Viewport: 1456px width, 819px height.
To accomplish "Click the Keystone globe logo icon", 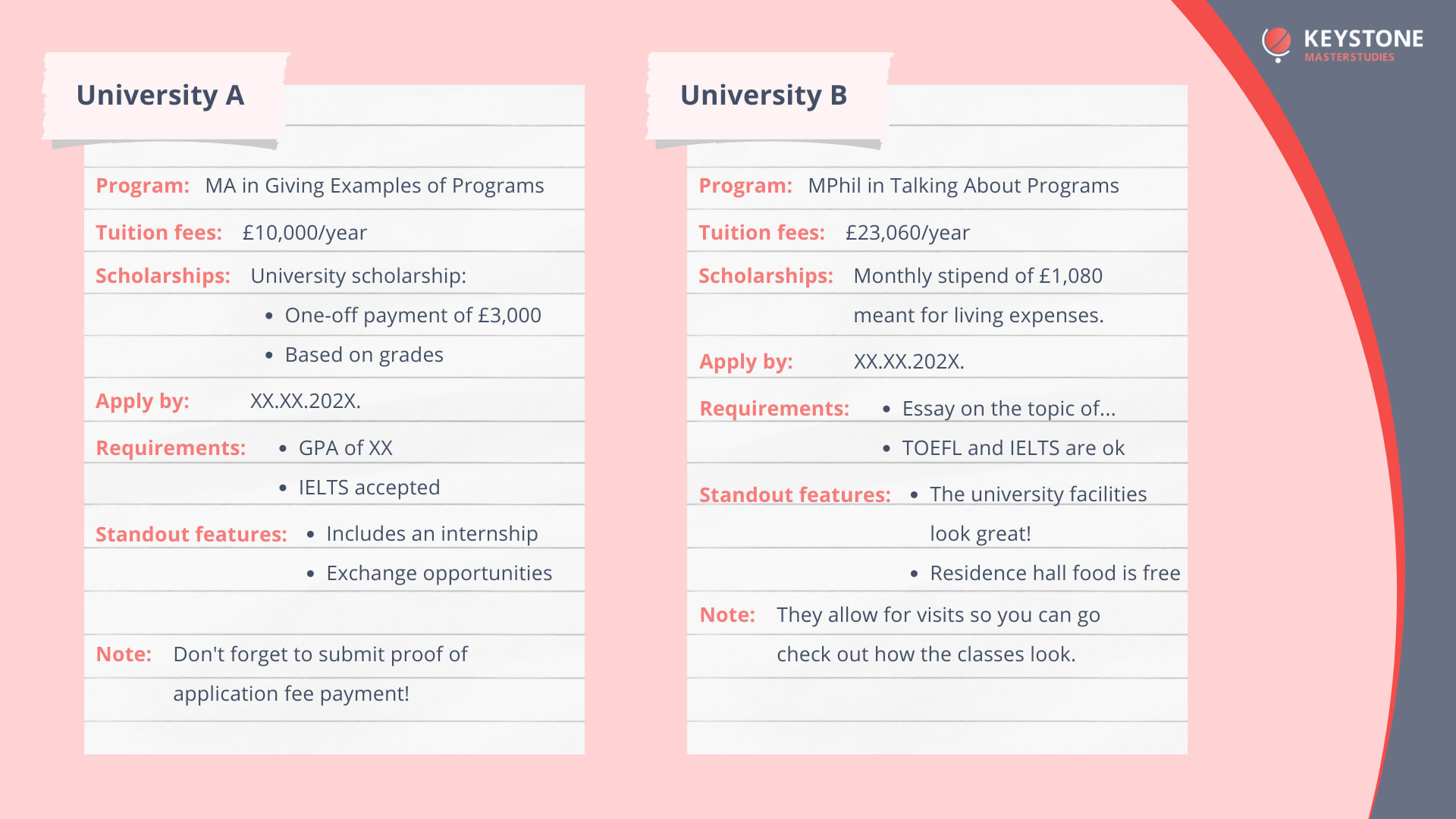I will pyautogui.click(x=1277, y=43).
